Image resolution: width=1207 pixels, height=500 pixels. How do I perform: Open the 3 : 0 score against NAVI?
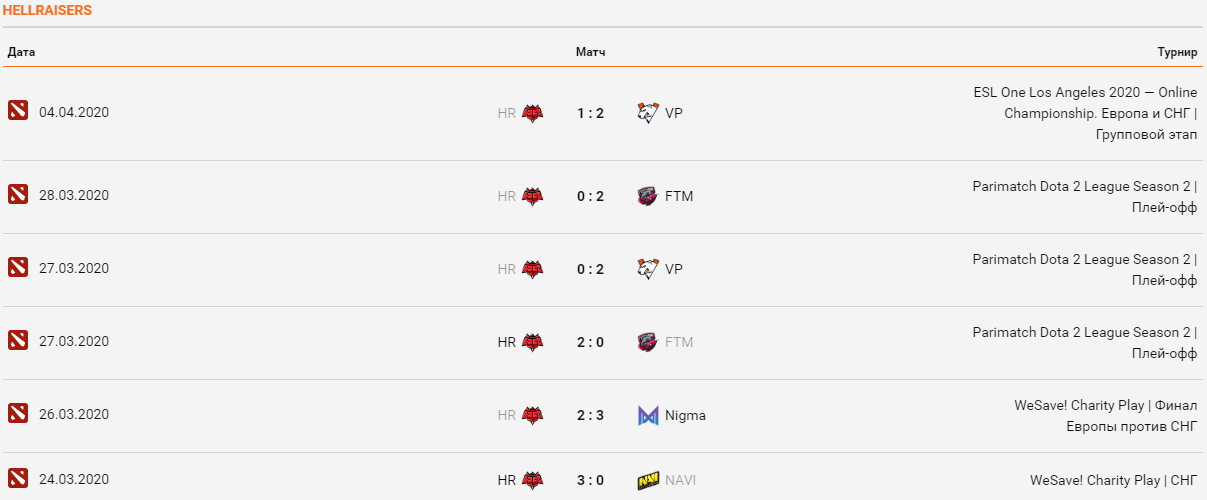590,480
